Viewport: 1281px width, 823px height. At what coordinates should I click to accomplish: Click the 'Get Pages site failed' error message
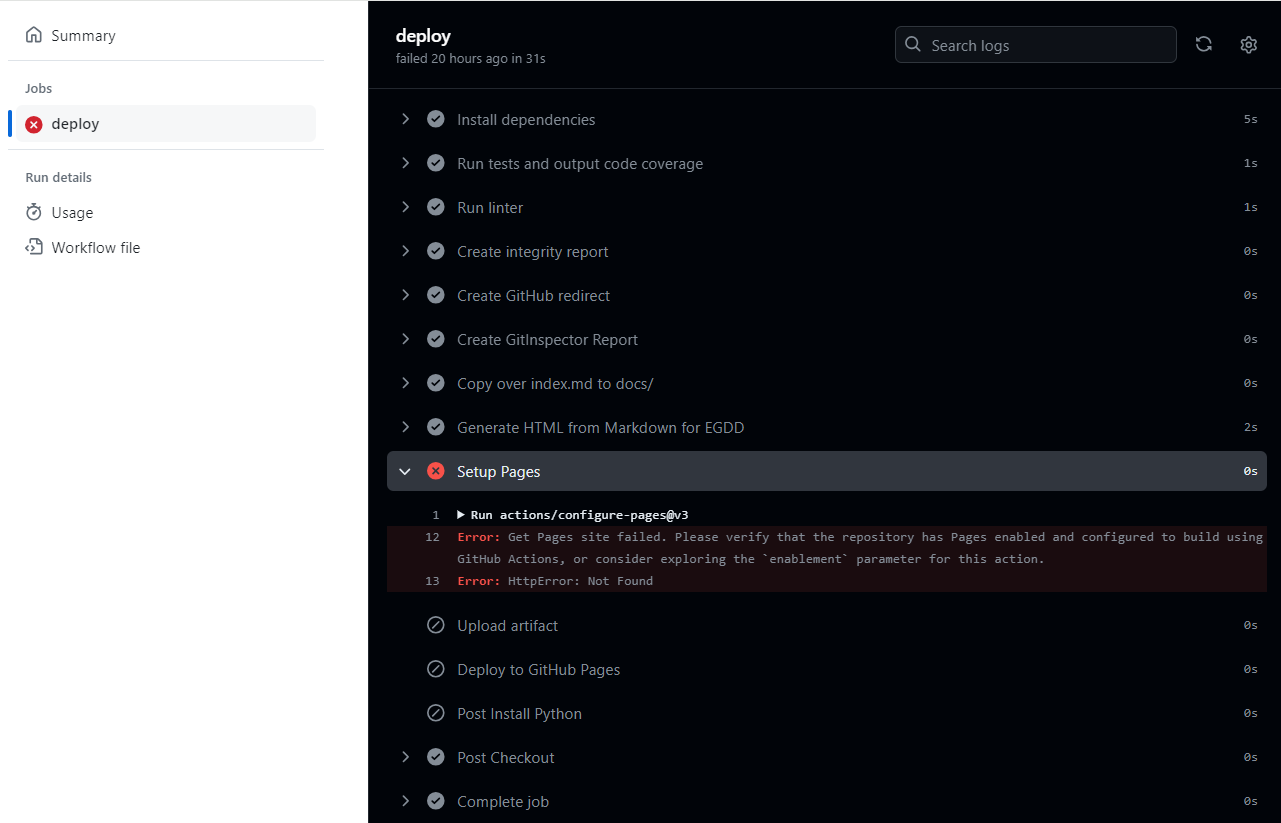click(860, 548)
